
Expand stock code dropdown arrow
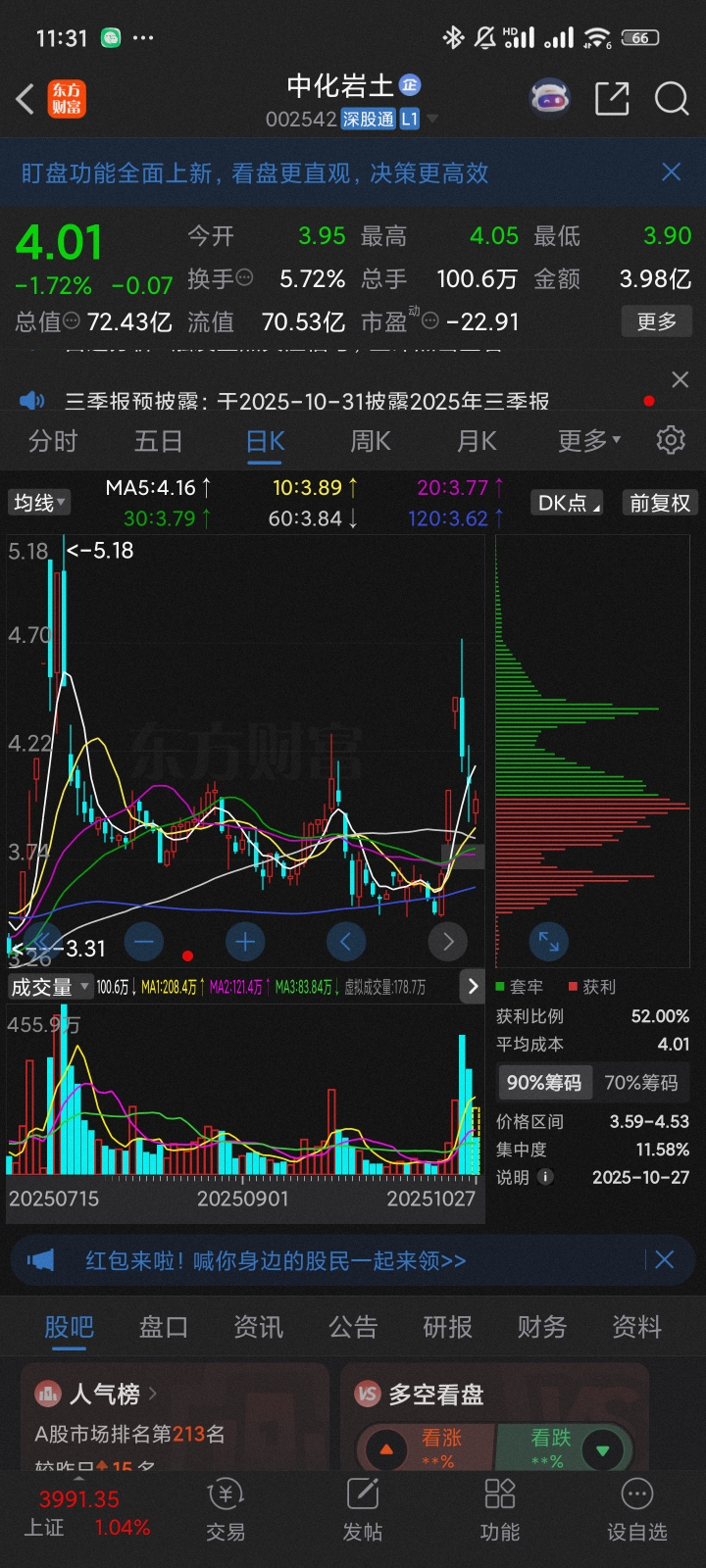point(432,120)
